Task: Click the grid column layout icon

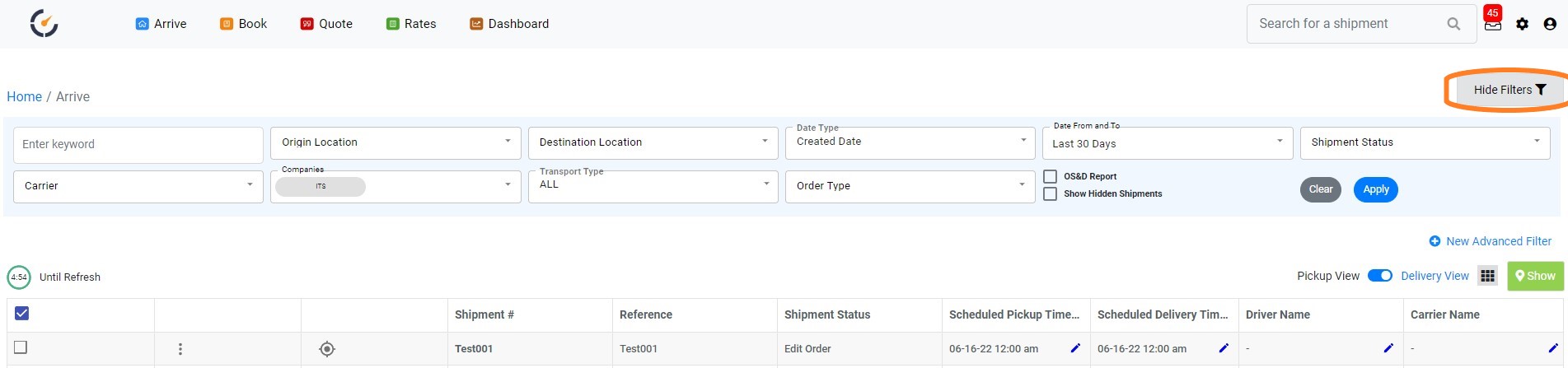Action: tap(1487, 277)
